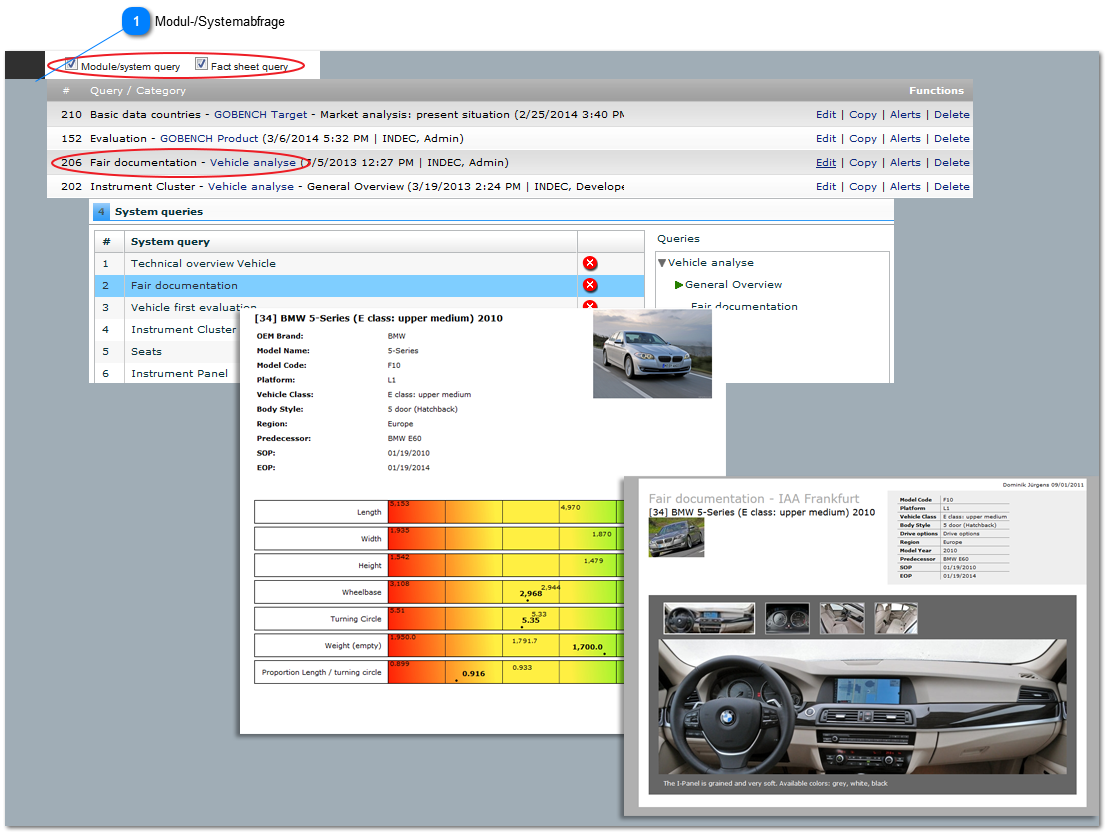
Task: Open Alerts for query 152 Evaluation
Action: click(x=905, y=138)
